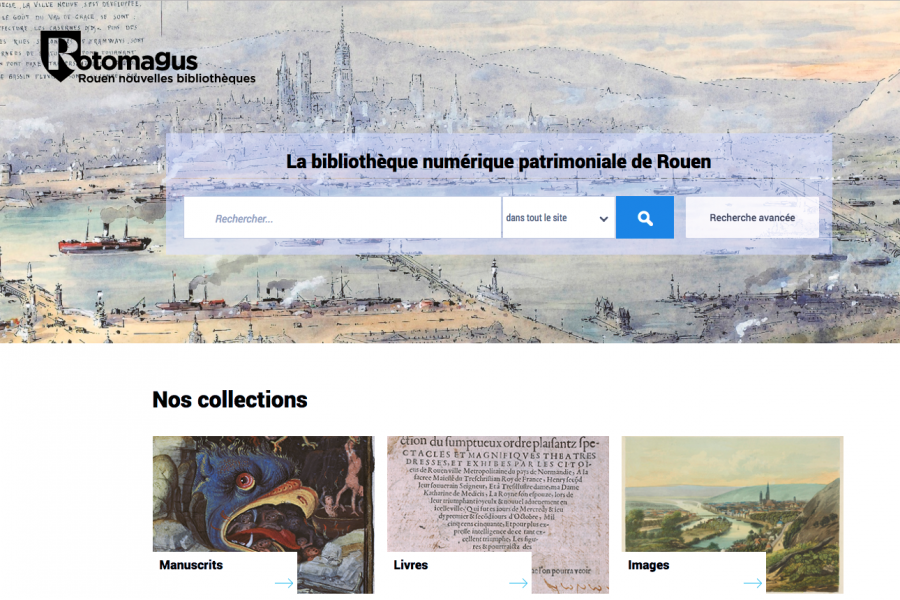
Task: Click the 'La bibliothèque numérique patrimoniale de Rouen' title
Action: tap(498, 161)
